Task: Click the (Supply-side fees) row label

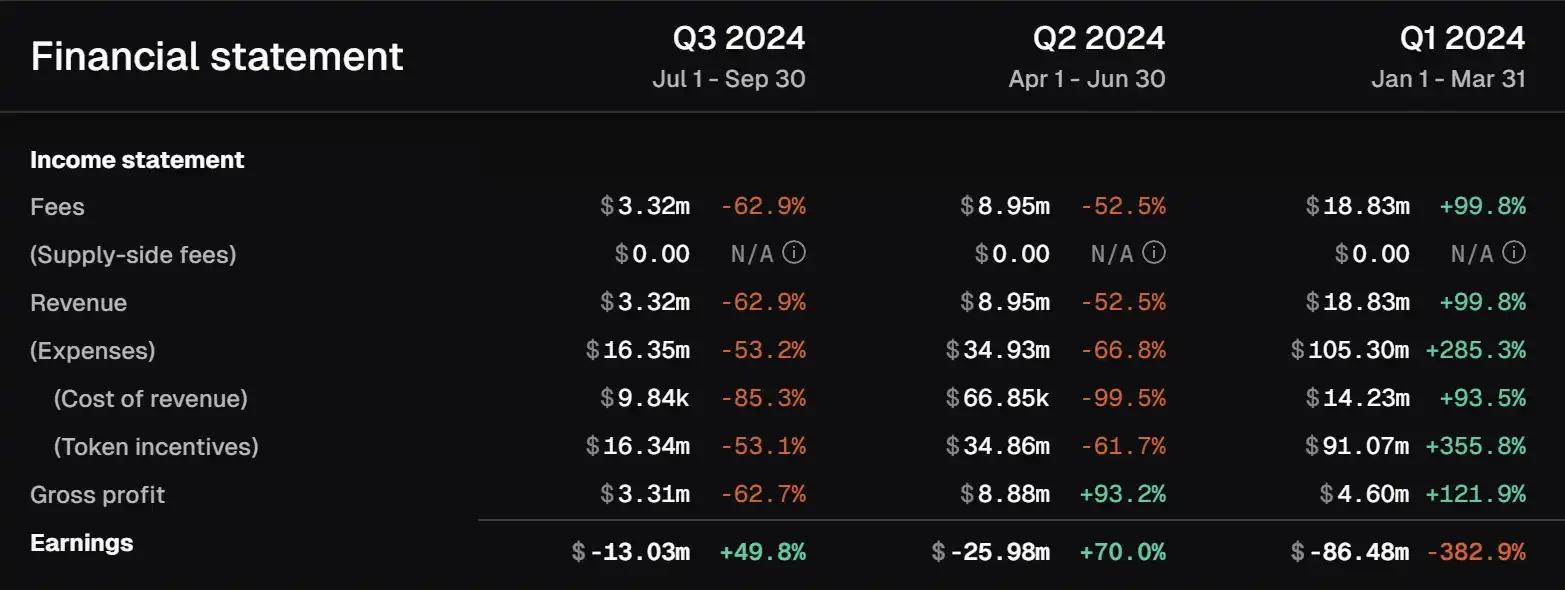Action: pyautogui.click(x=133, y=255)
